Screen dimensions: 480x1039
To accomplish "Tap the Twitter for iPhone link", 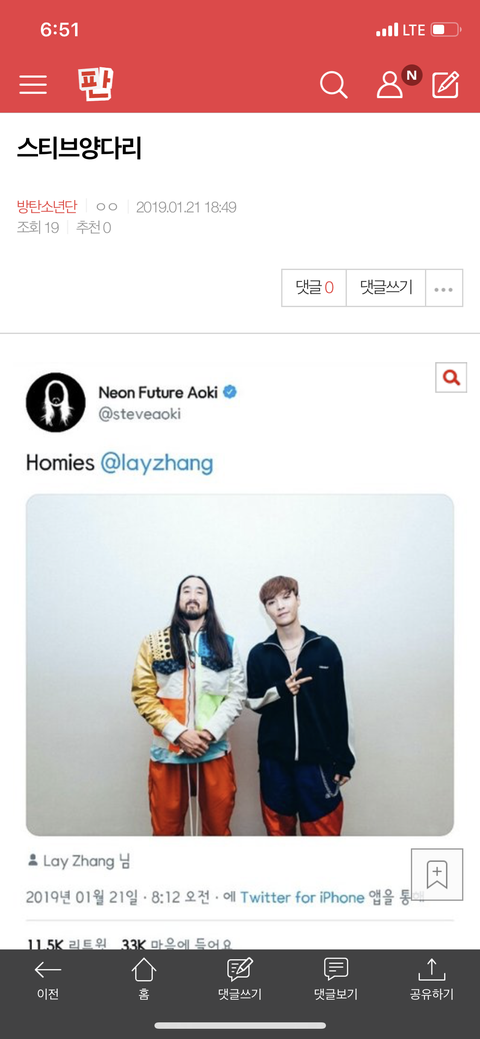I will [302, 897].
